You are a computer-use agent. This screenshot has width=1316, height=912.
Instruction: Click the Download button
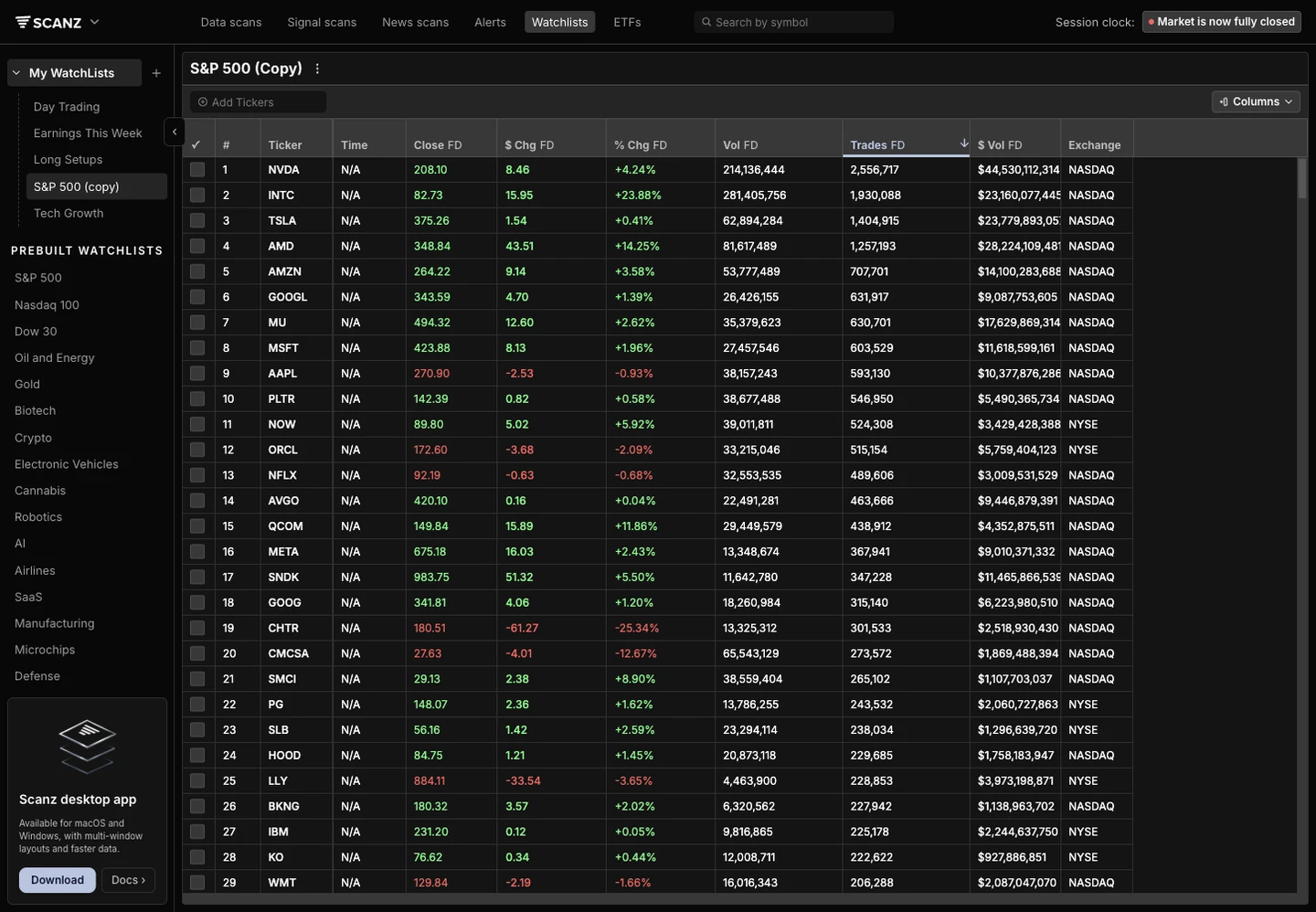(x=58, y=880)
